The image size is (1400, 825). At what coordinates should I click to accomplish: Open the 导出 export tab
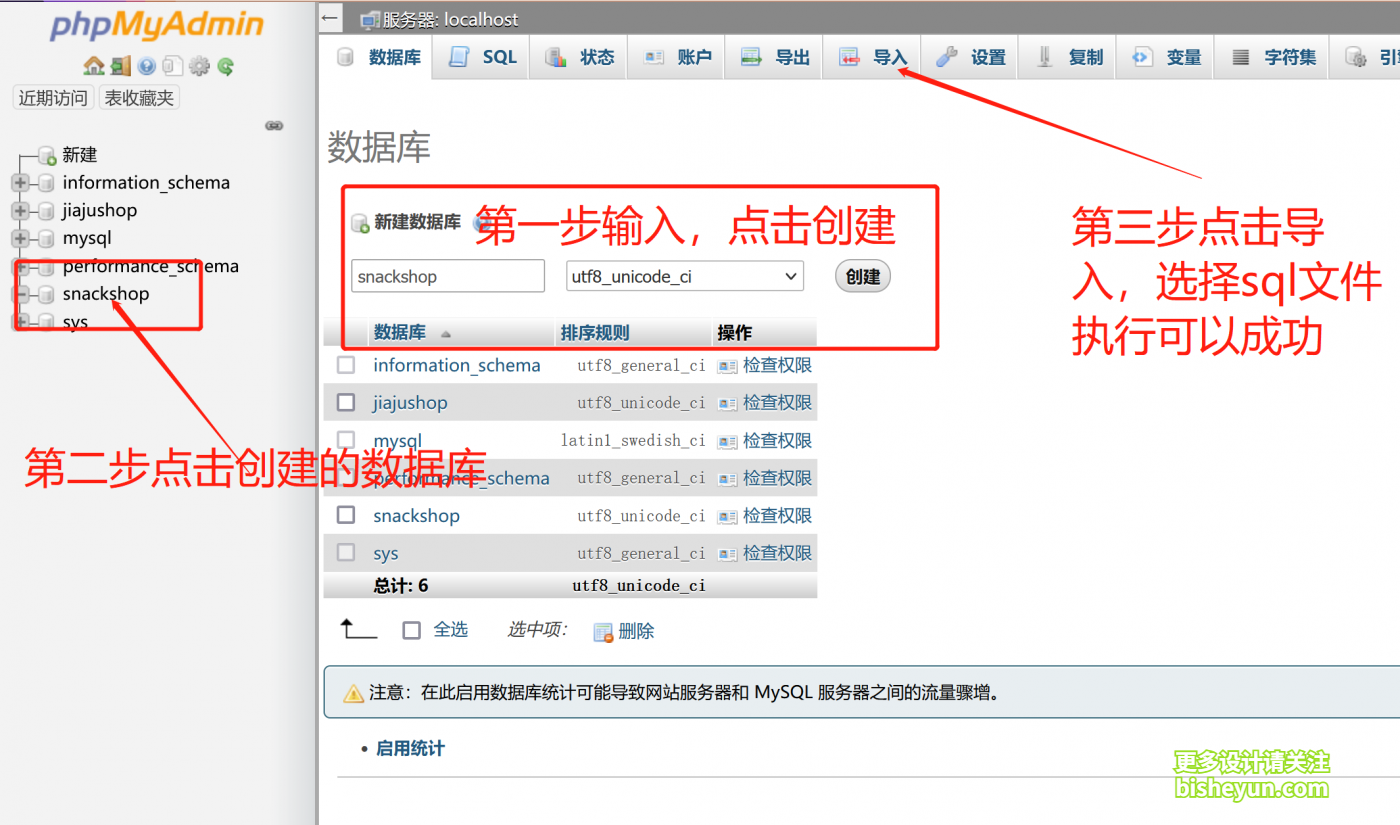click(x=776, y=57)
